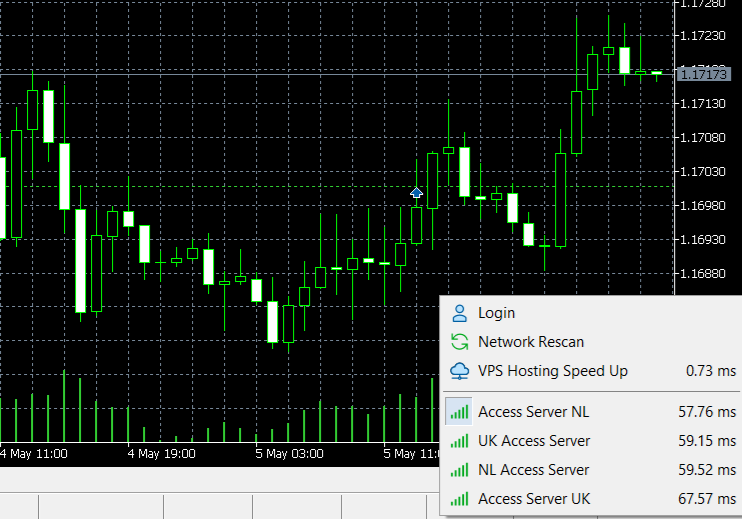Click the 67.57 ms ping value

(x=707, y=499)
